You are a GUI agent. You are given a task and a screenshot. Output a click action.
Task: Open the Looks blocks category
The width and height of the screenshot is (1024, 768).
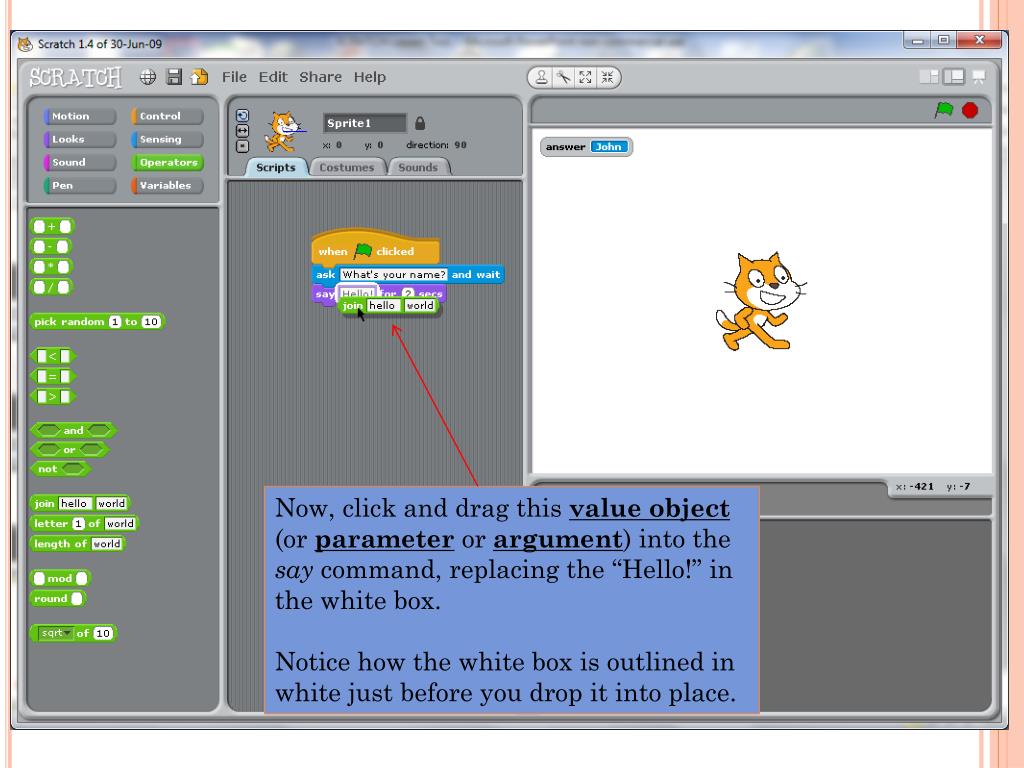80,139
